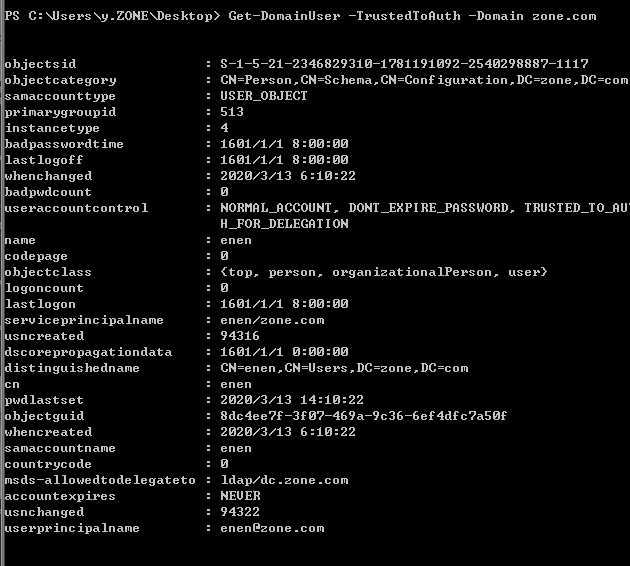Click the USER_OBJECT samaccounttype value
This screenshot has width=630, height=566.
[x=264, y=96]
